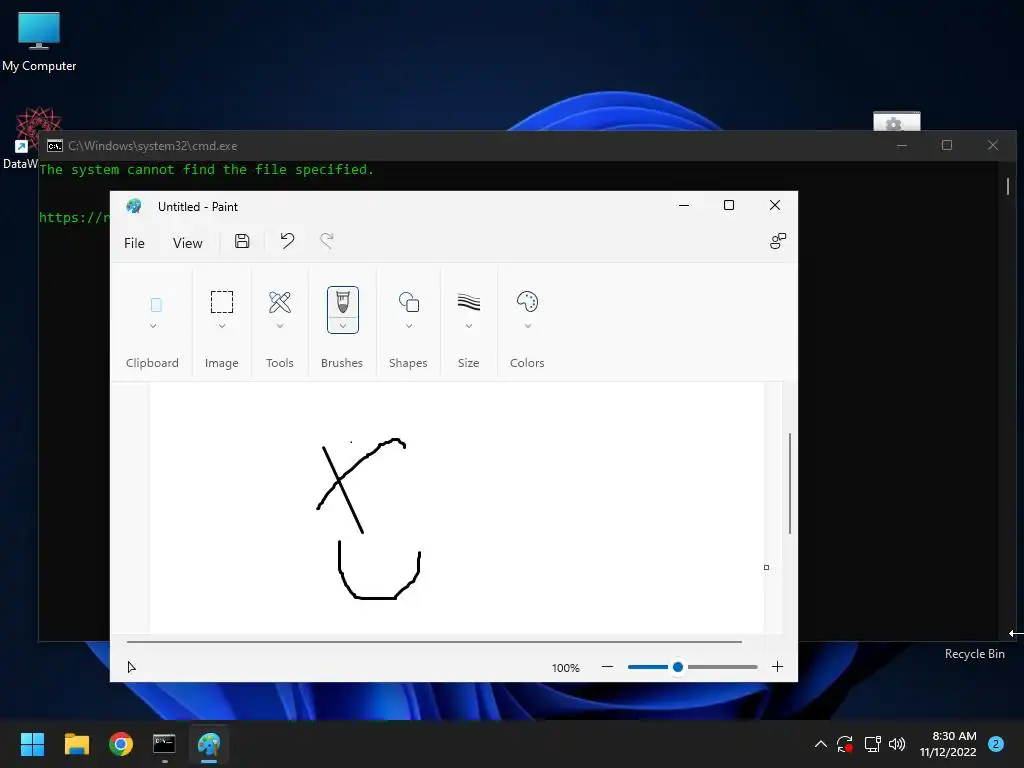Maximize the cmd.exe window
1024x768 pixels.
click(x=947, y=145)
